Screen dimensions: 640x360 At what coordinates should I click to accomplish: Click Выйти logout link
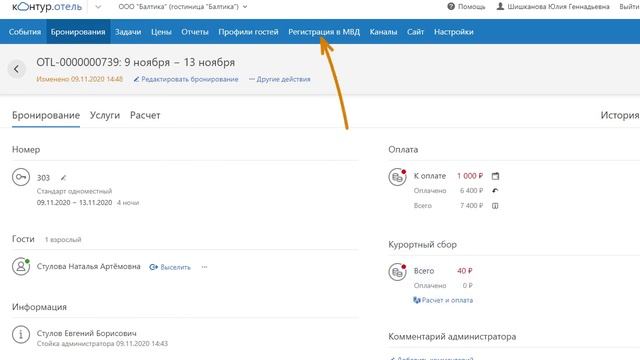[x=629, y=7]
